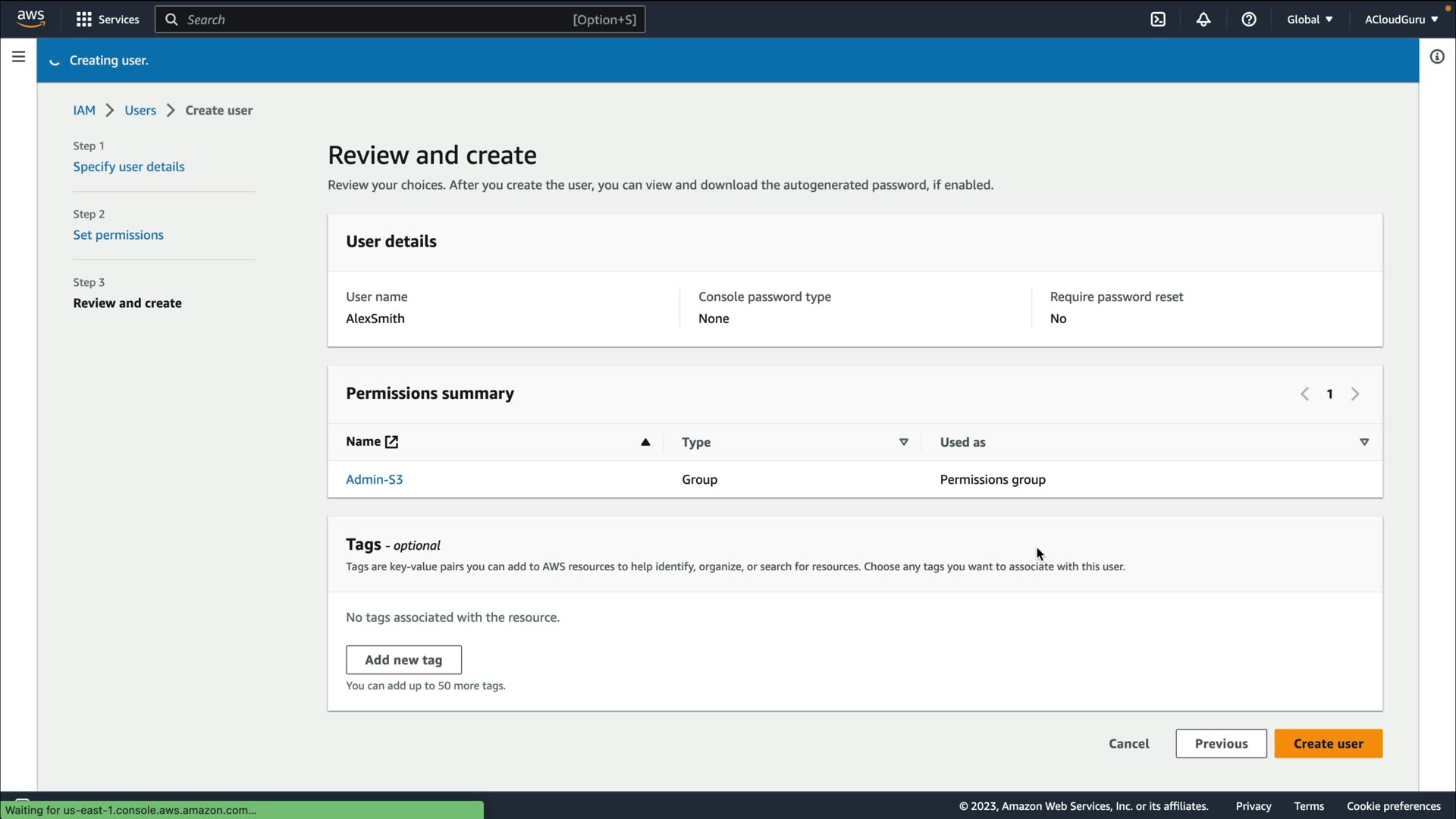Launch CloudShell from top bar icon
Image resolution: width=1456 pixels, height=819 pixels.
[1158, 20]
